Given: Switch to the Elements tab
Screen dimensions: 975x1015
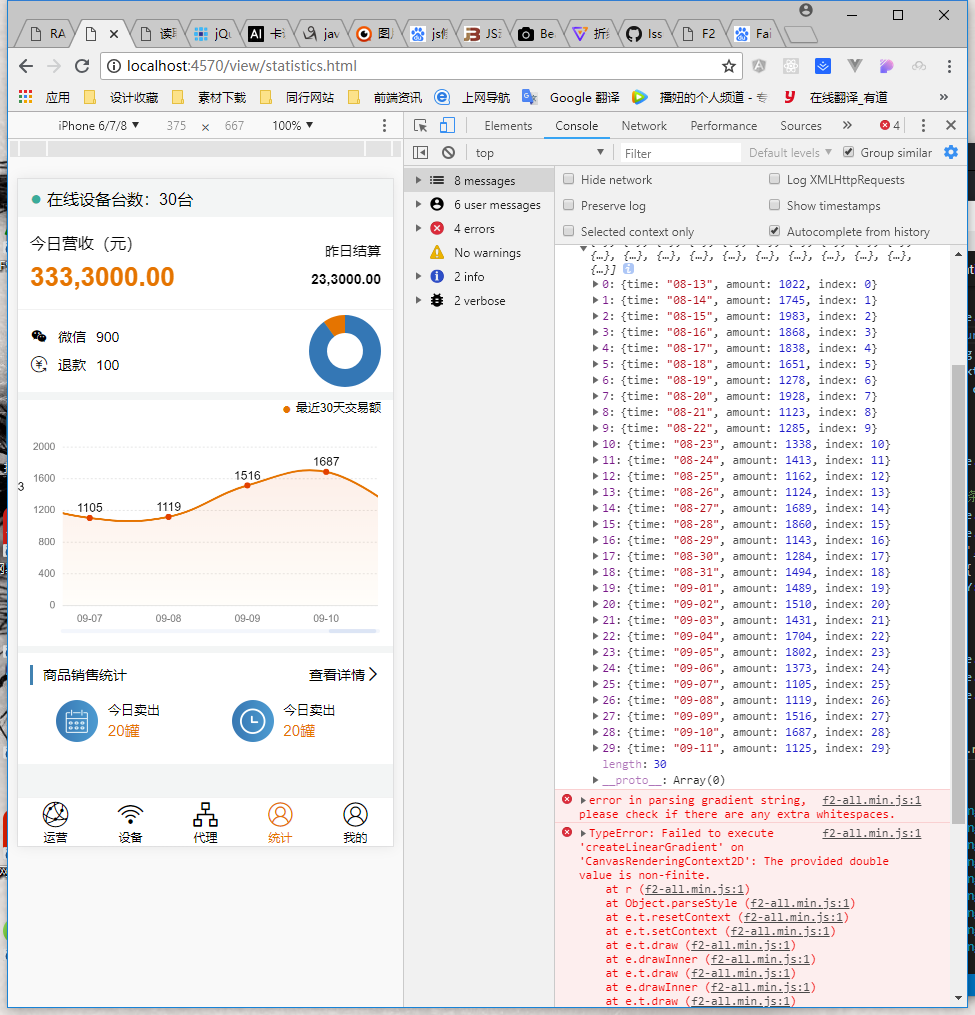Looking at the screenshot, I should click(x=508, y=125).
